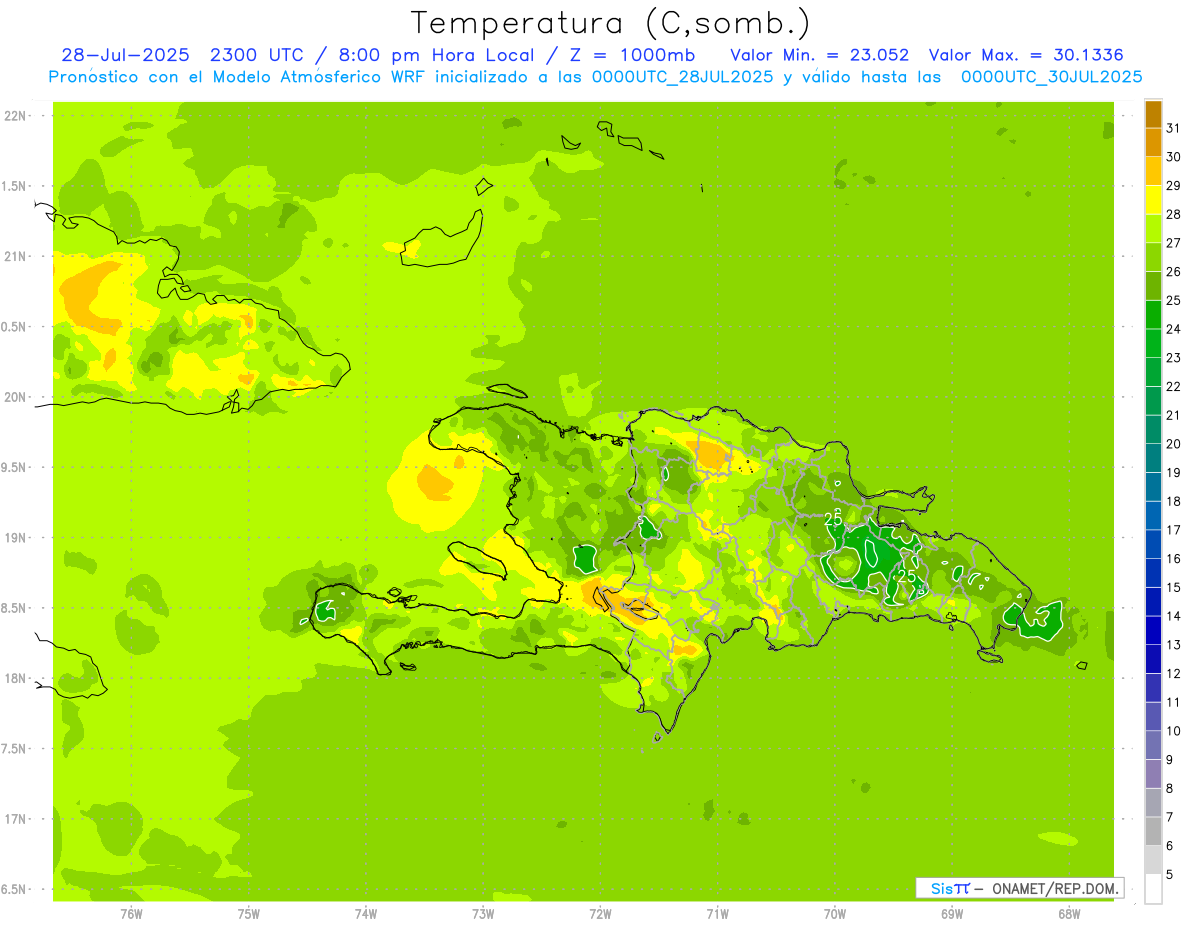Screen dimensions: 1200x927
Task: Click the purple swatch between 8 and 9
Action: pos(1153,774)
